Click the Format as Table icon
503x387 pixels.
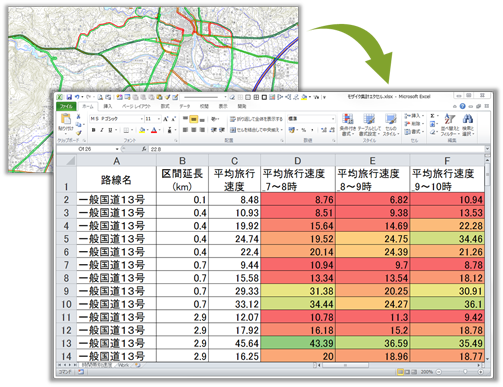[369, 119]
